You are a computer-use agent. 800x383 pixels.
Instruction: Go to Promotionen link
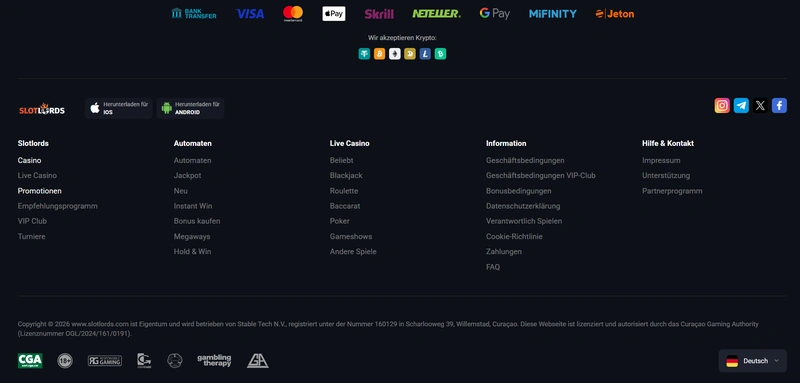coord(40,191)
